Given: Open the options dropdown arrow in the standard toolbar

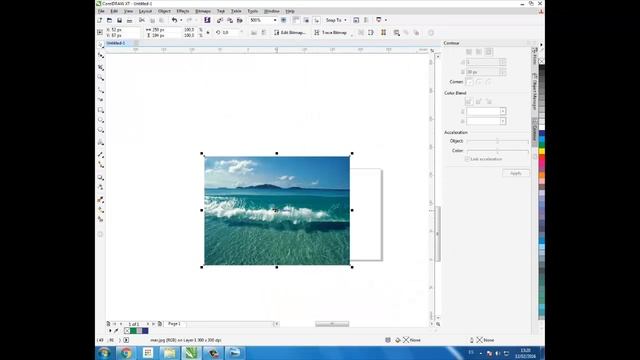Looking at the screenshot, I should (386, 20).
